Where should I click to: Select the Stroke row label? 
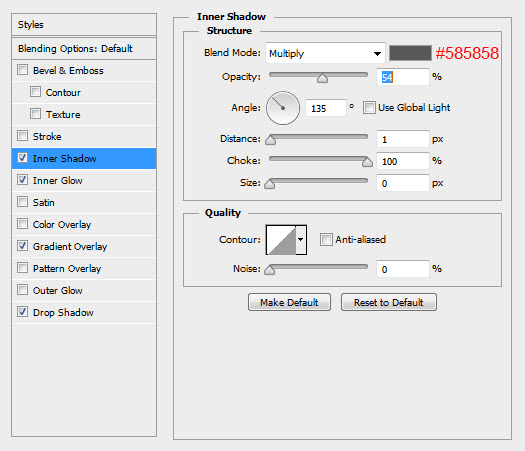point(47,137)
